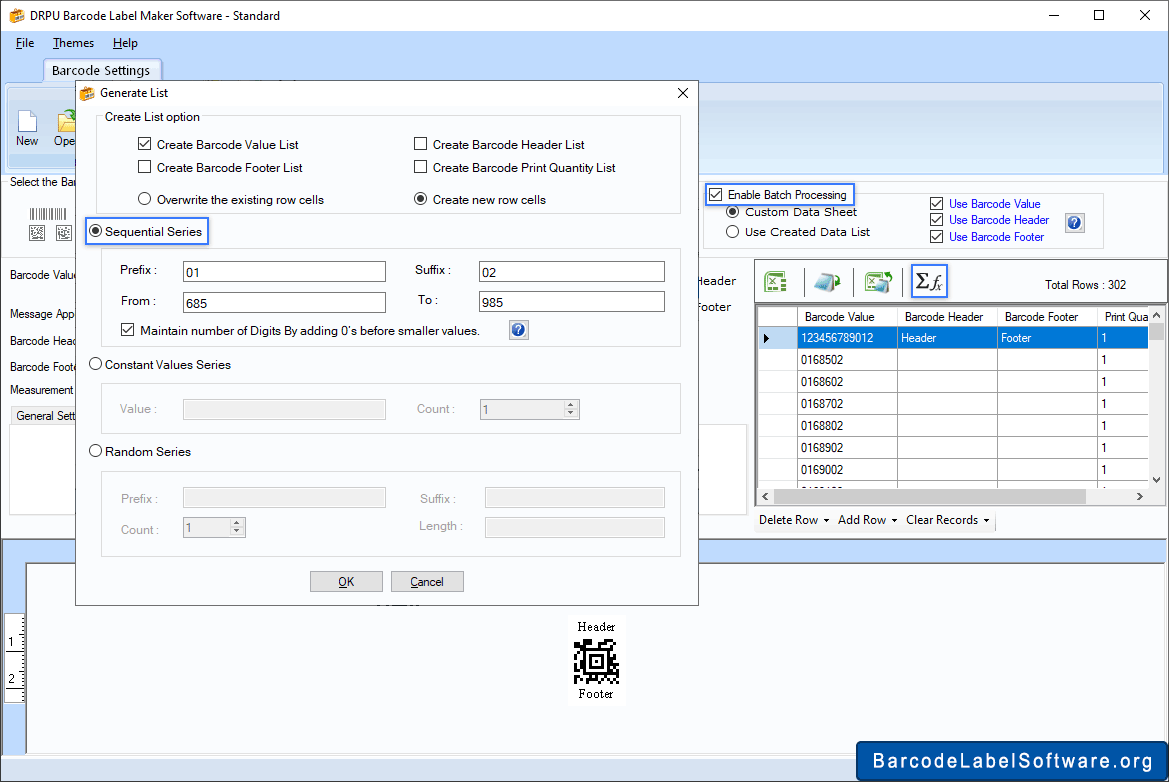Select Overwrite the existing row cells
The height and width of the screenshot is (782, 1169).
(x=145, y=199)
